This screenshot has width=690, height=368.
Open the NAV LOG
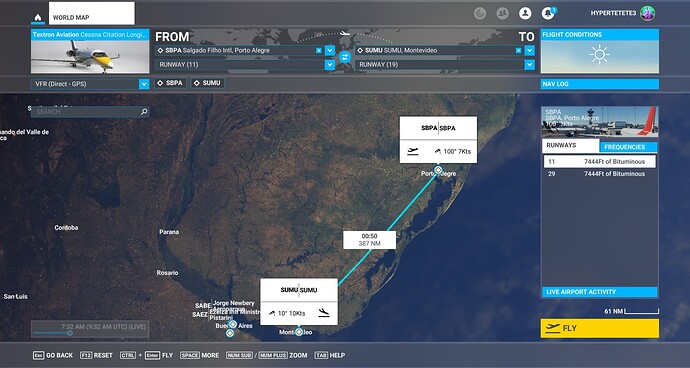(x=599, y=84)
